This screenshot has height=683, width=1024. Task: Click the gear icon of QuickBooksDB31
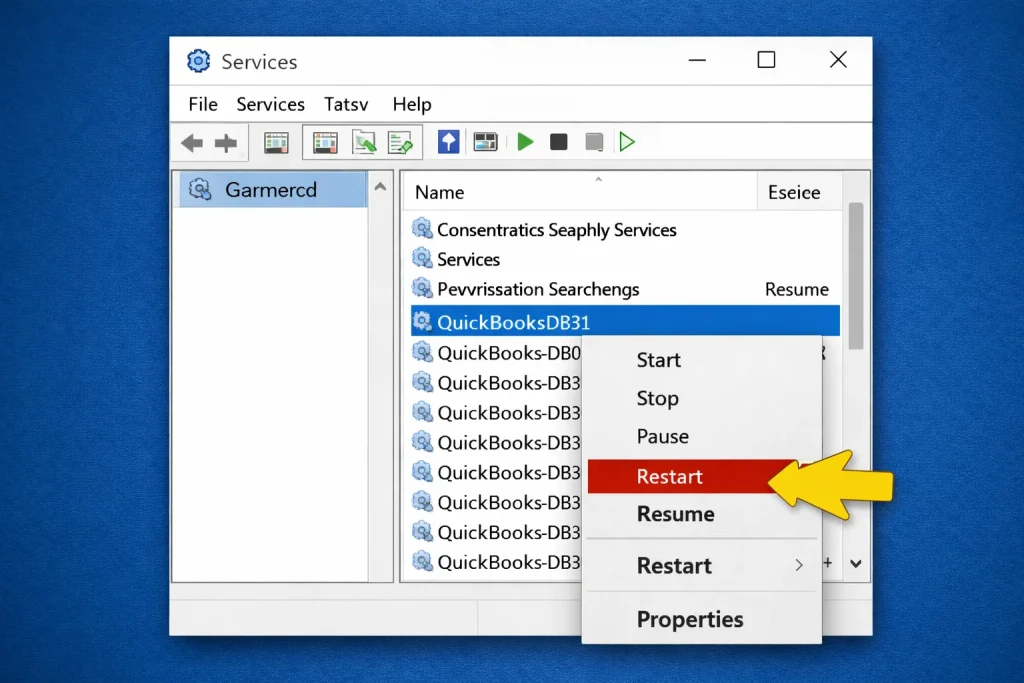click(x=423, y=321)
